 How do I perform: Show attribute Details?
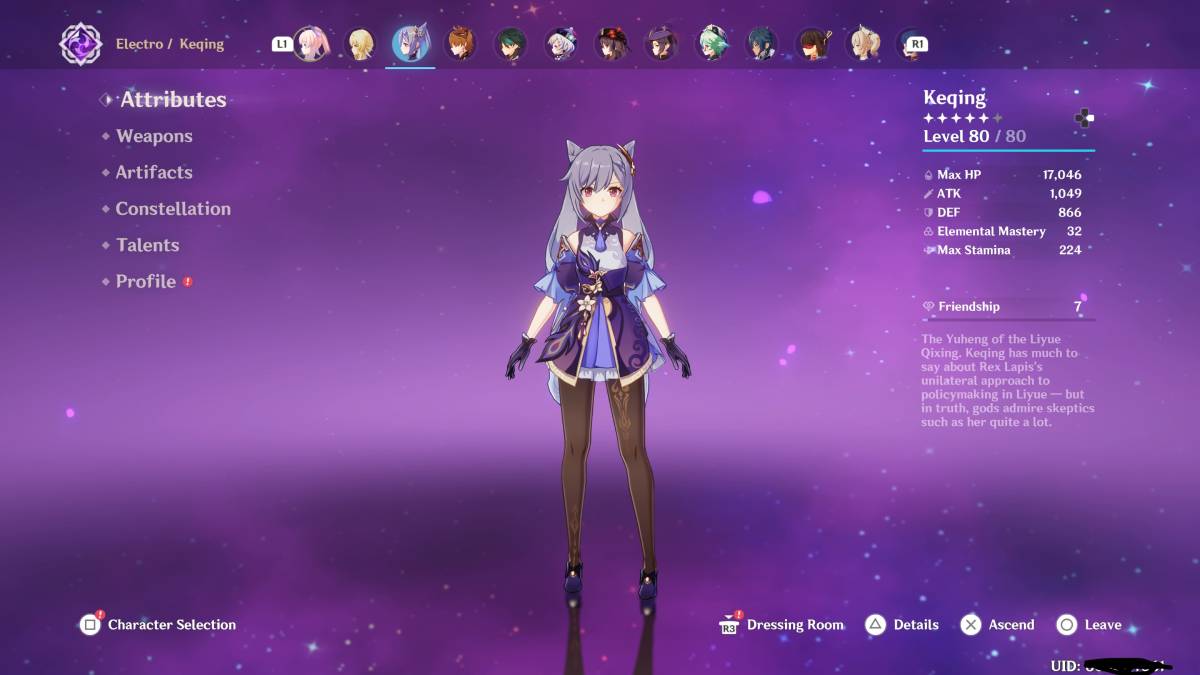pos(903,625)
